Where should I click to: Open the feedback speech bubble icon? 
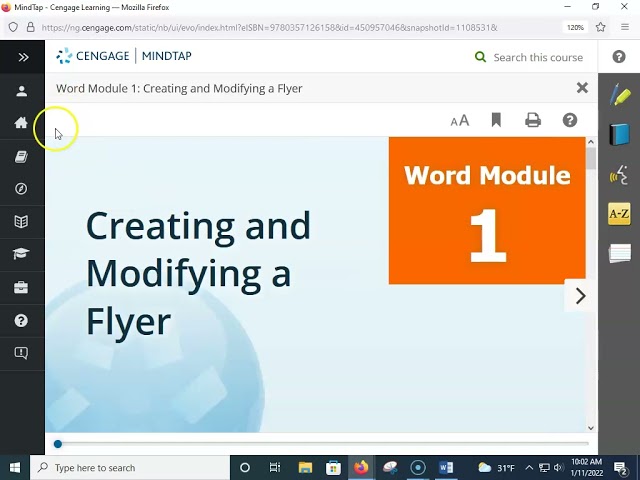click(x=21, y=353)
